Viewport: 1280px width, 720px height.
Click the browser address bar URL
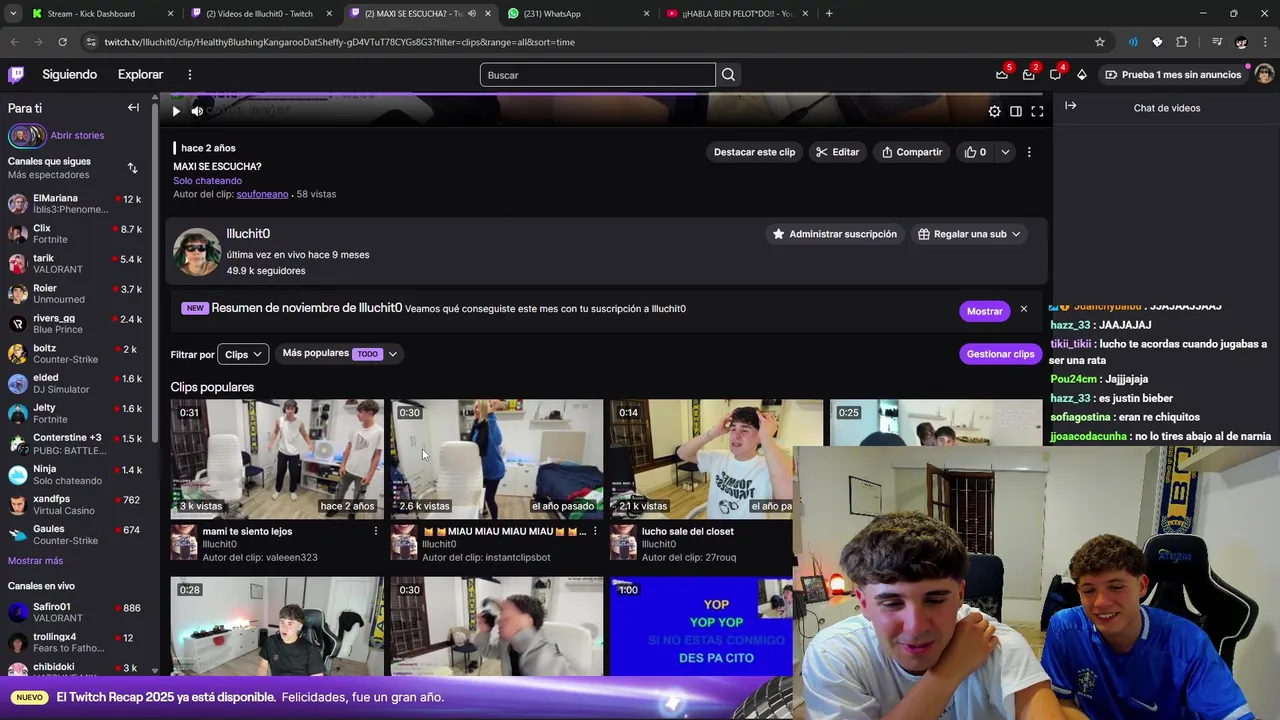(340, 42)
